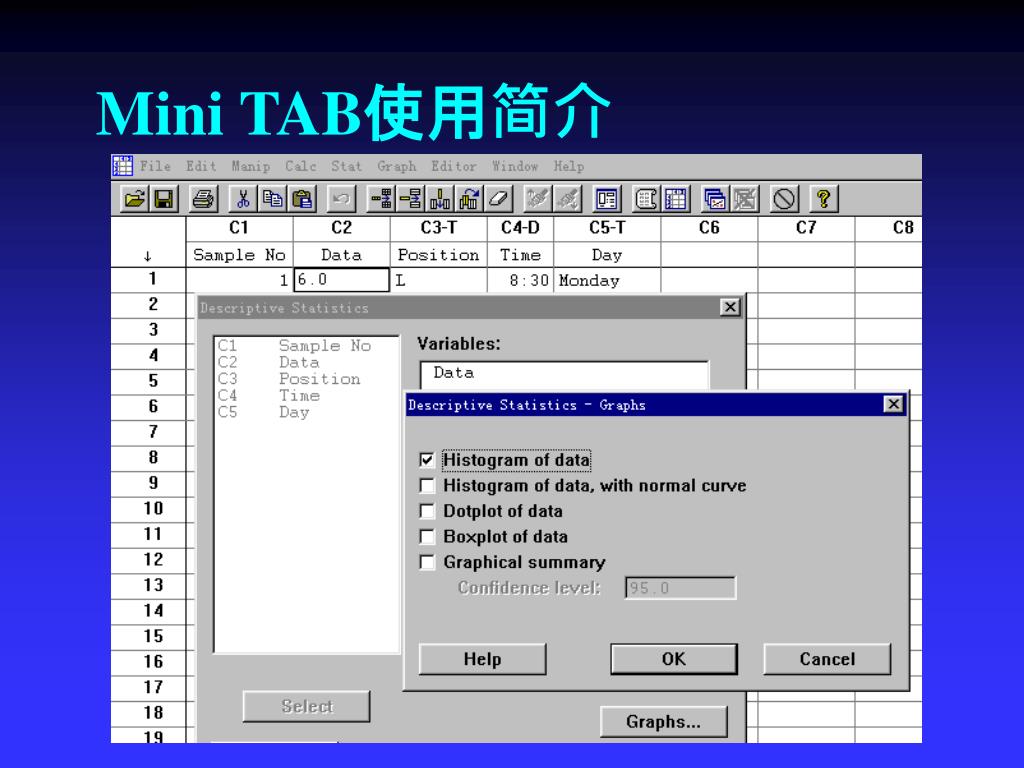Click the C5-T column header

pyautogui.click(x=607, y=228)
